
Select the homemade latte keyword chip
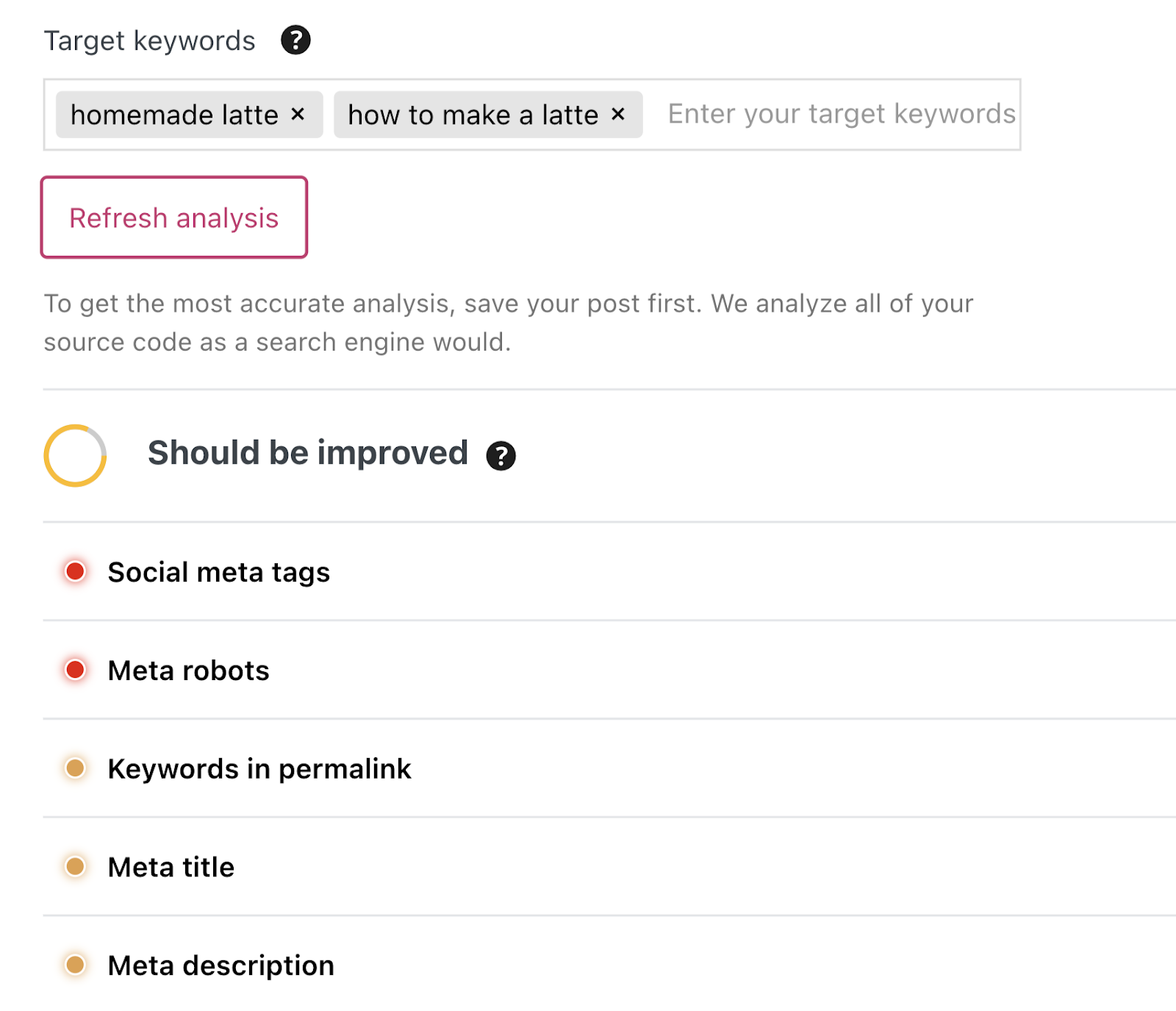[x=175, y=114]
